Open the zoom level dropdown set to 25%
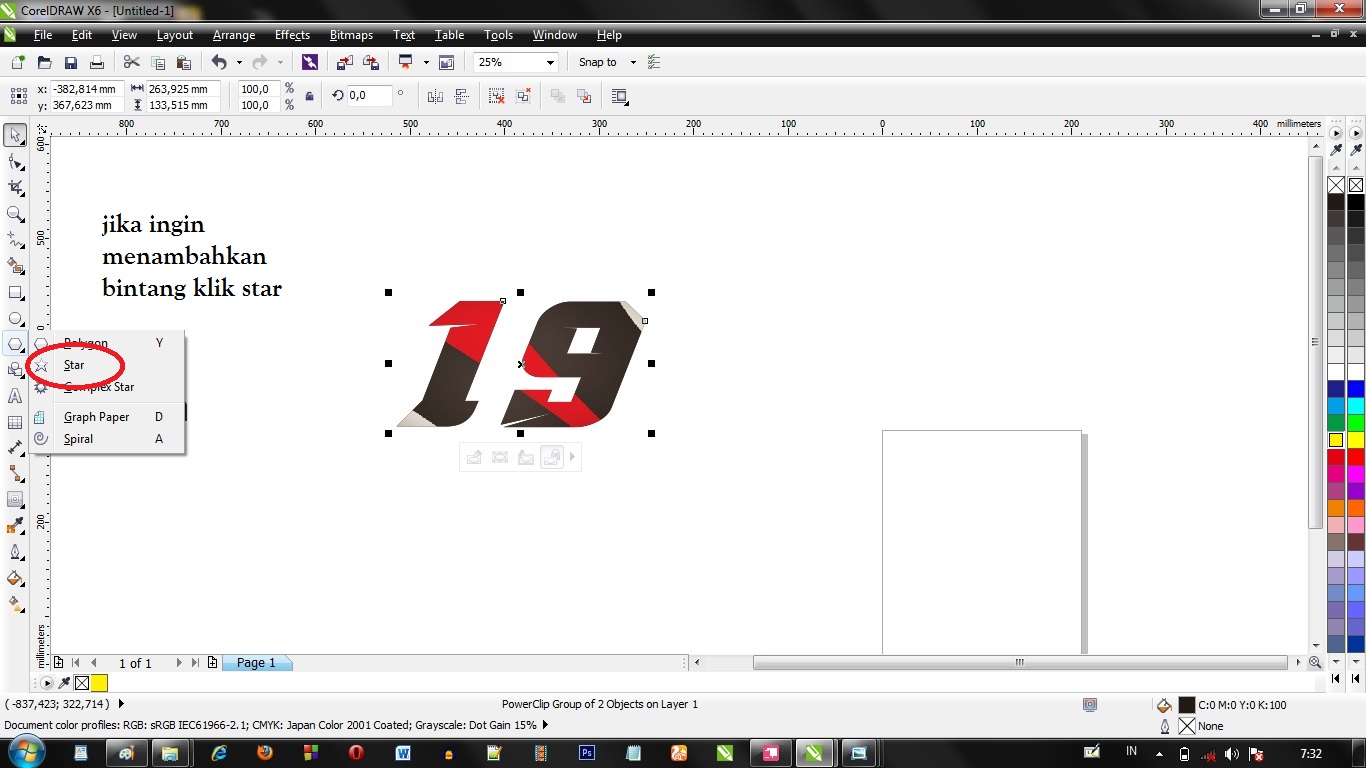Viewport: 1366px width, 768px height. pos(515,62)
